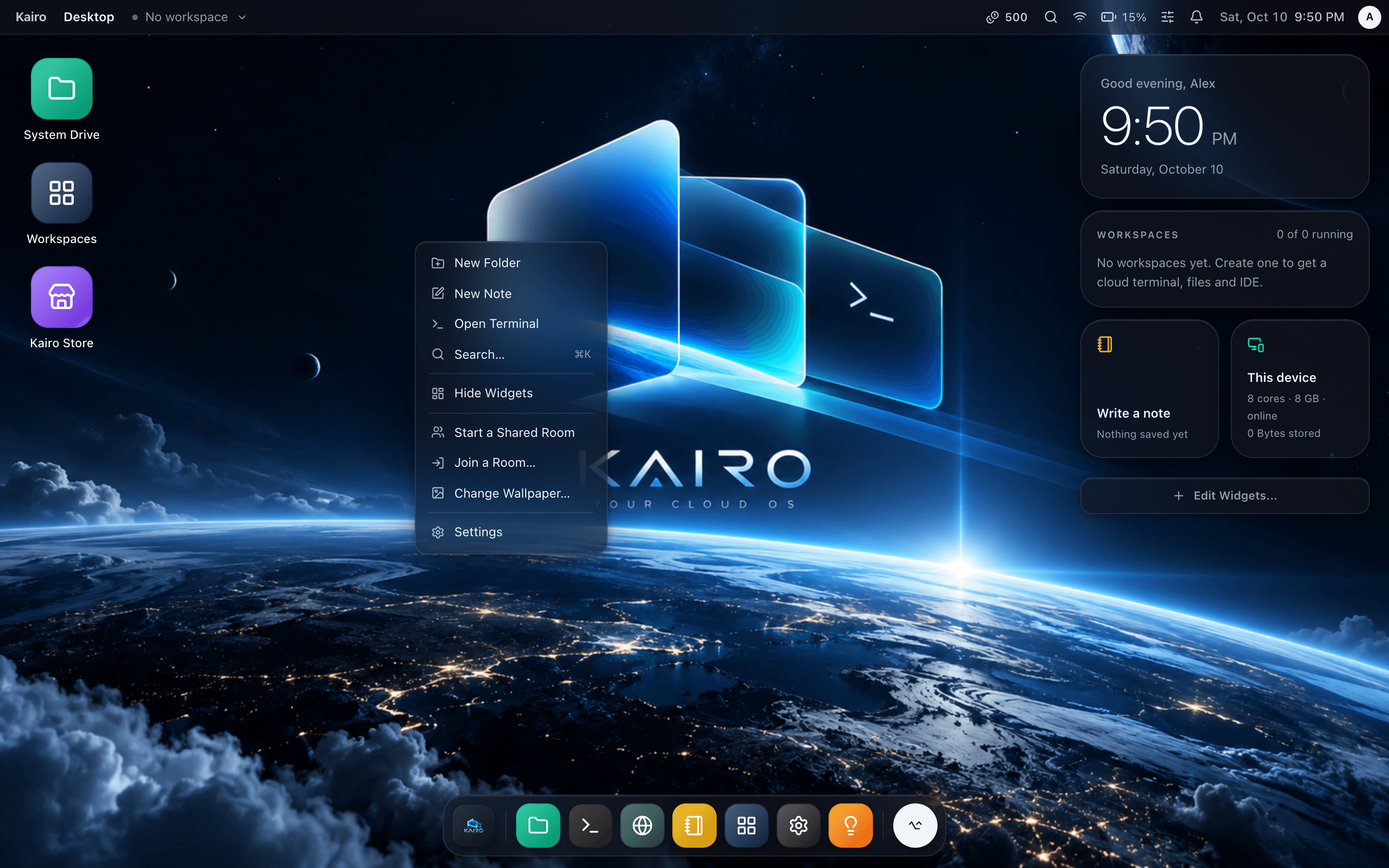The height and width of the screenshot is (868, 1389).
Task: Click the clock widget showing 9:50 PM
Action: pos(1225,126)
